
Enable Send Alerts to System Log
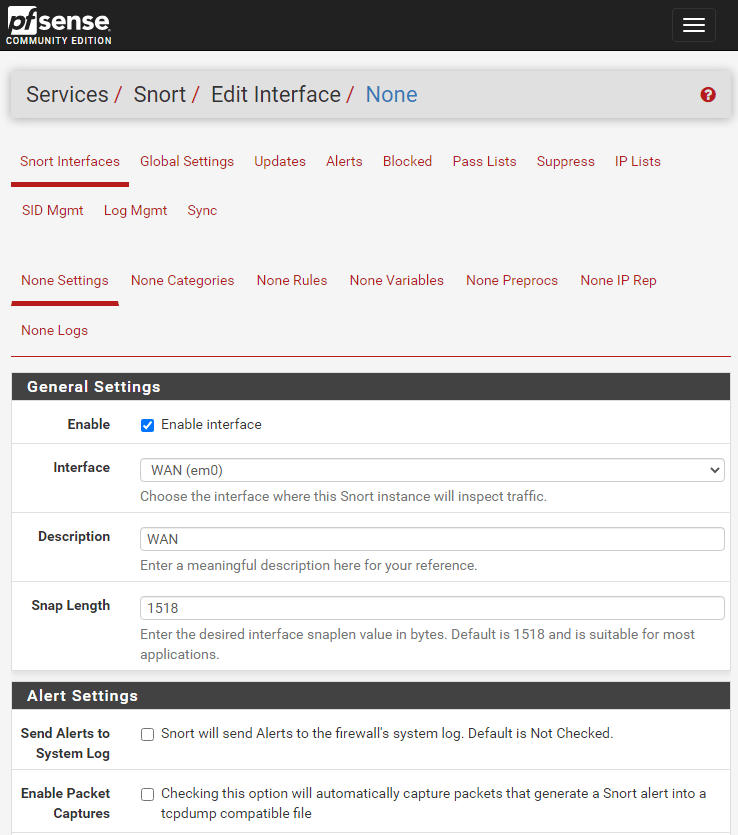(148, 734)
